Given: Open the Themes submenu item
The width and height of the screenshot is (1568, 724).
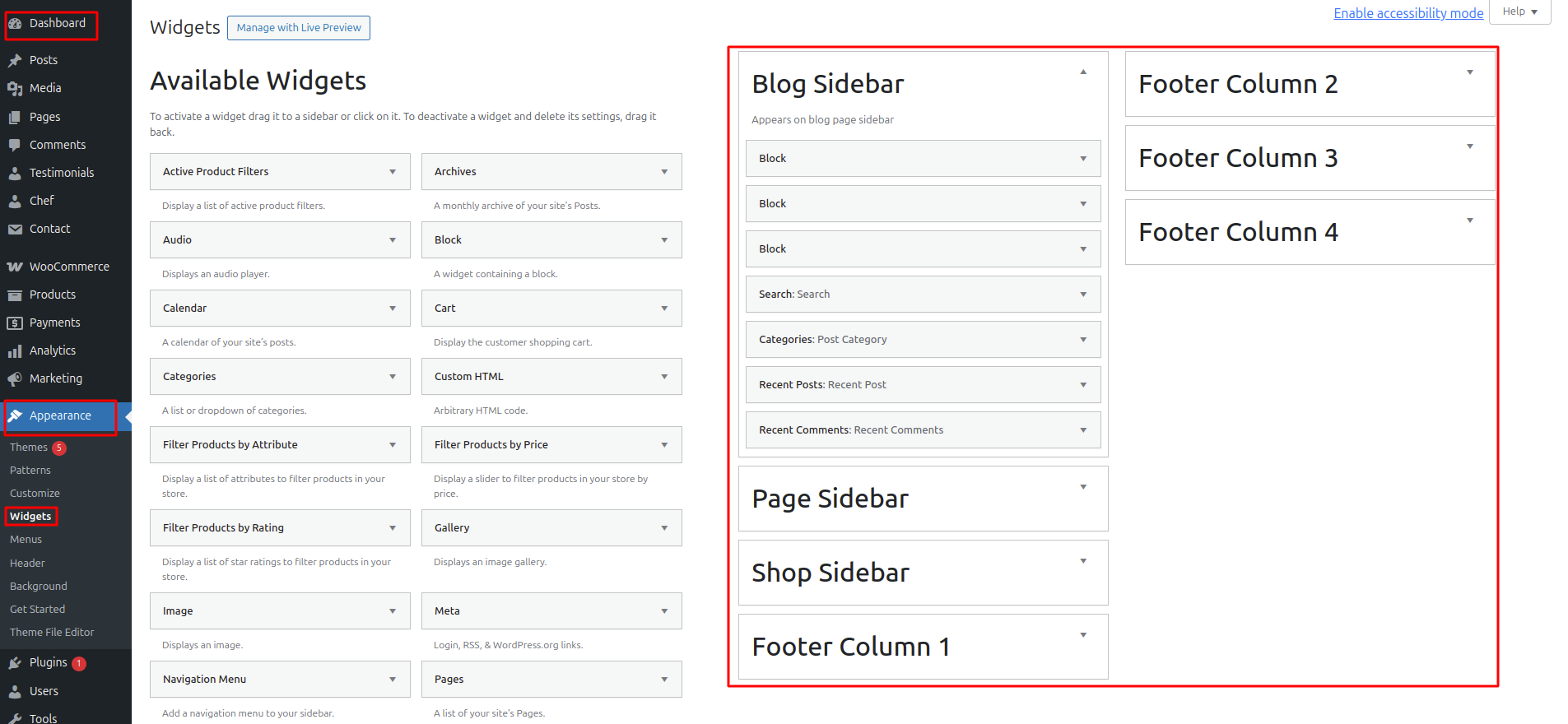Looking at the screenshot, I should pos(29,448).
